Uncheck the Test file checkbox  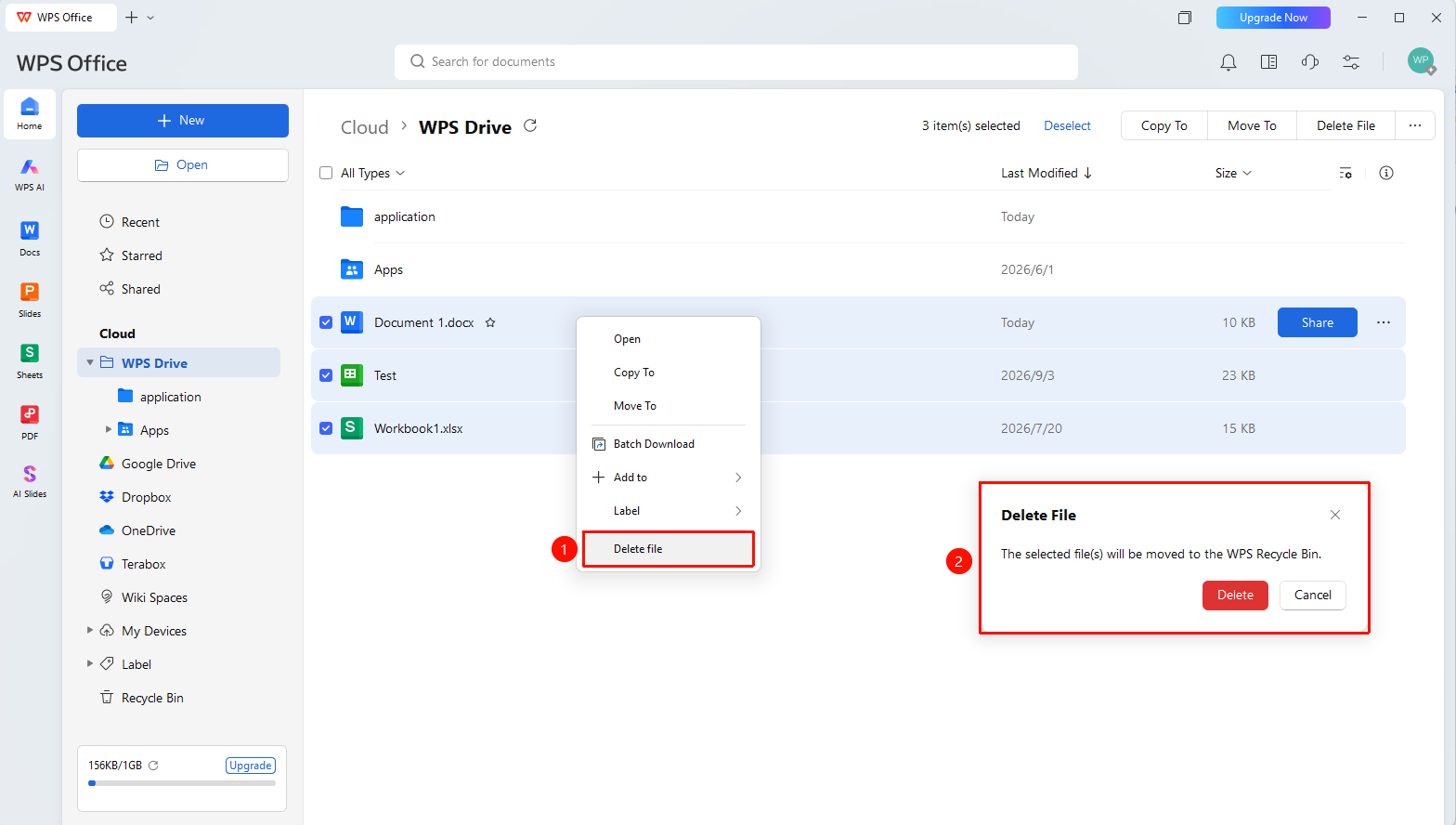pos(326,375)
